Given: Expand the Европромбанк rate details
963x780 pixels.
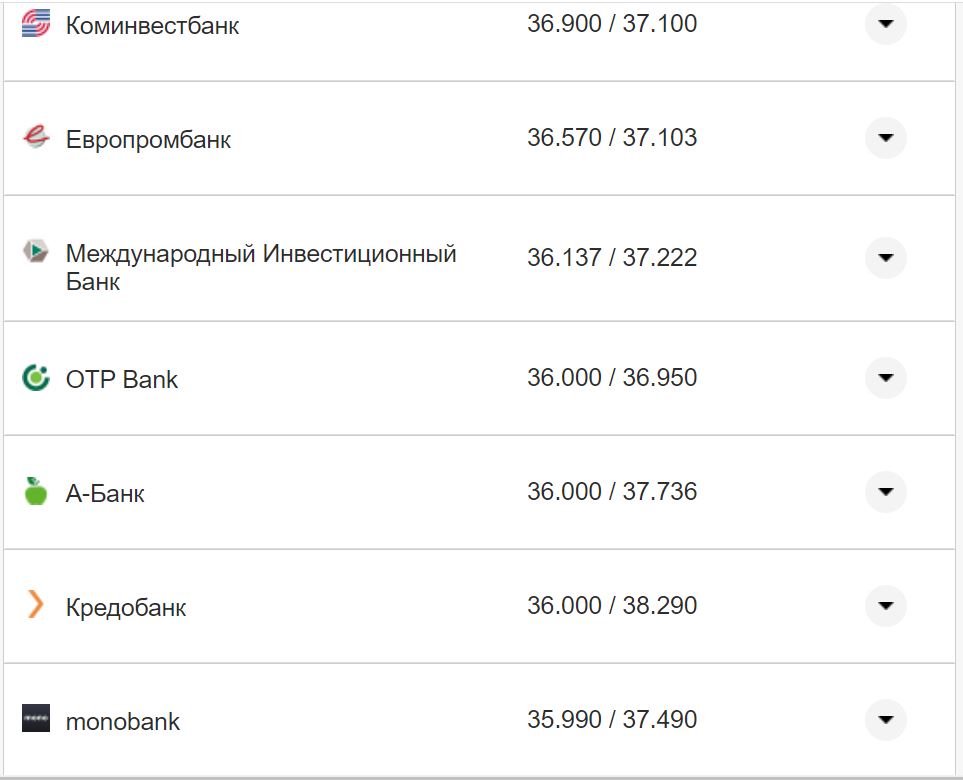Looking at the screenshot, I should tap(884, 138).
